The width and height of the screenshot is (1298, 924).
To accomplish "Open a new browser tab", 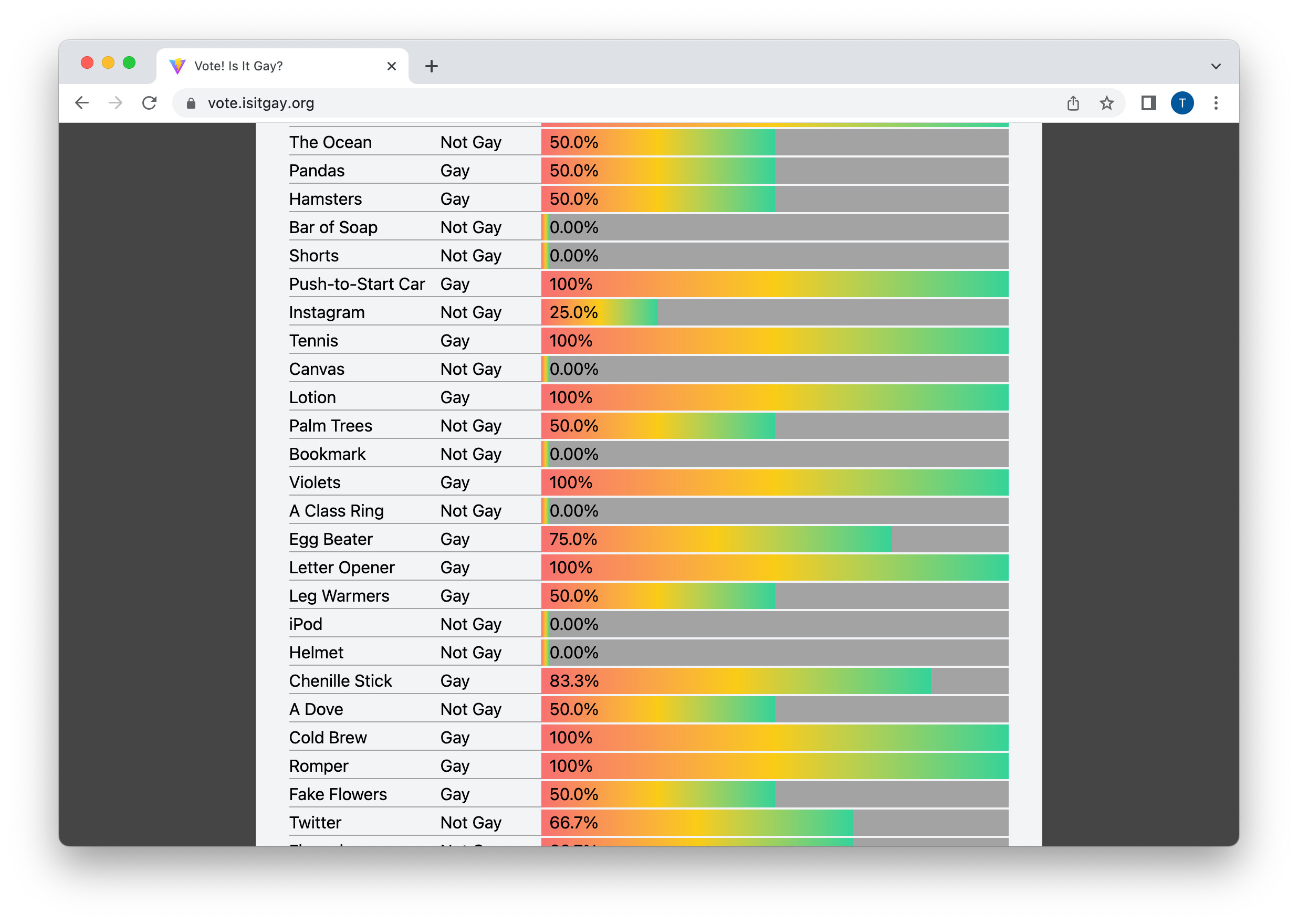I will pos(431,66).
